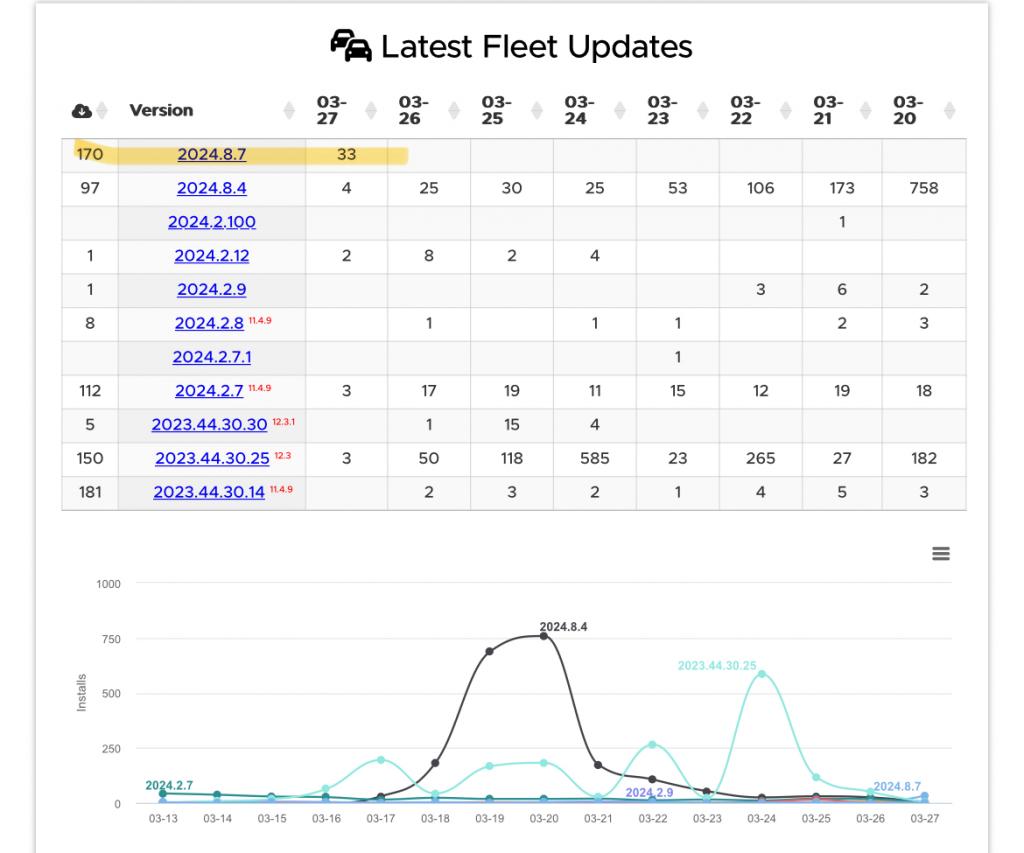Screen dimensions: 1024x853
Task: Click the 2023.44.30.25 data point at 03-22
Action: (652, 745)
